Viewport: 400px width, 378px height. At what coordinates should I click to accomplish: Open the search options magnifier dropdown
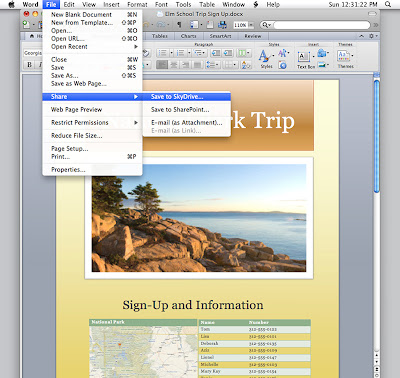[x=266, y=25]
